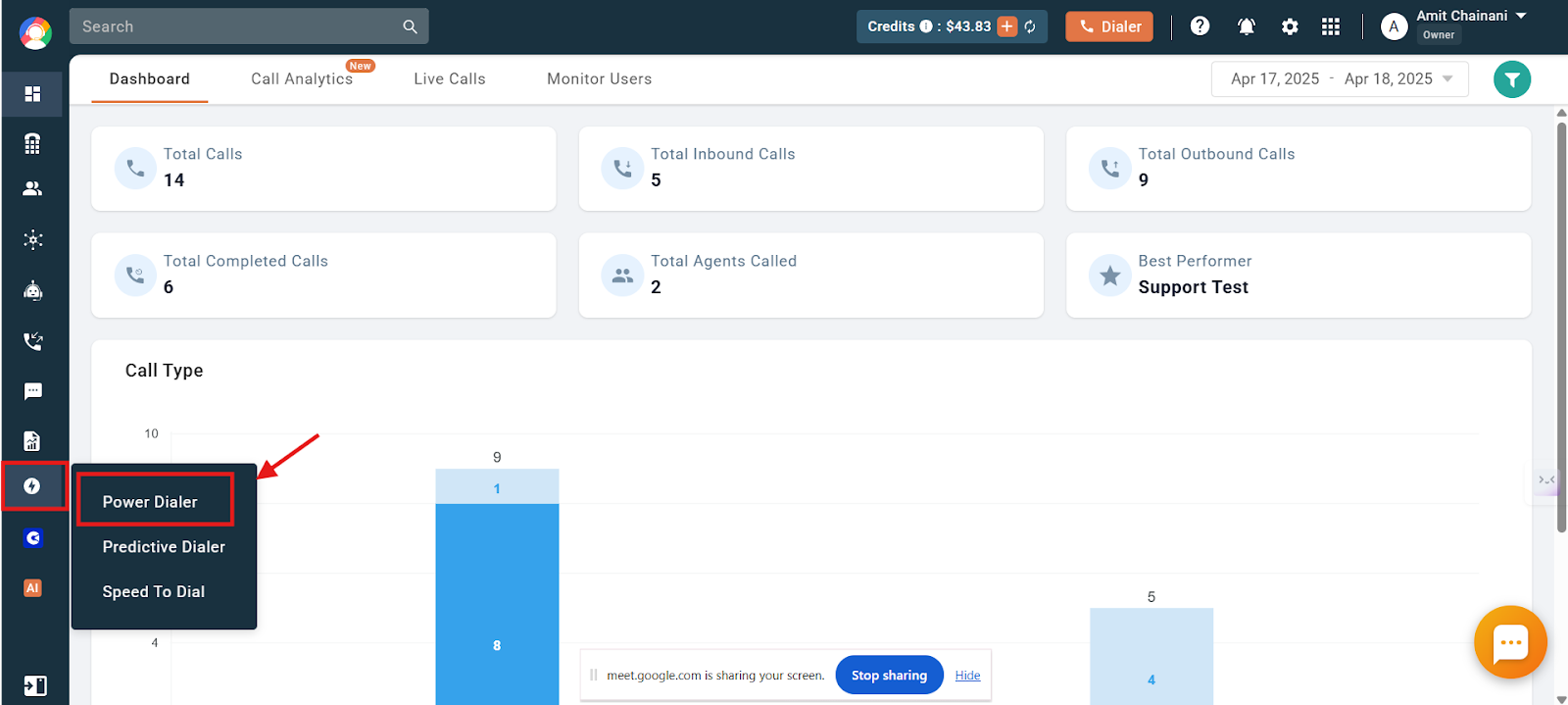This screenshot has height=705, width=1568.
Task: Select Speed To Dial from the flyout menu
Action: click(x=154, y=592)
